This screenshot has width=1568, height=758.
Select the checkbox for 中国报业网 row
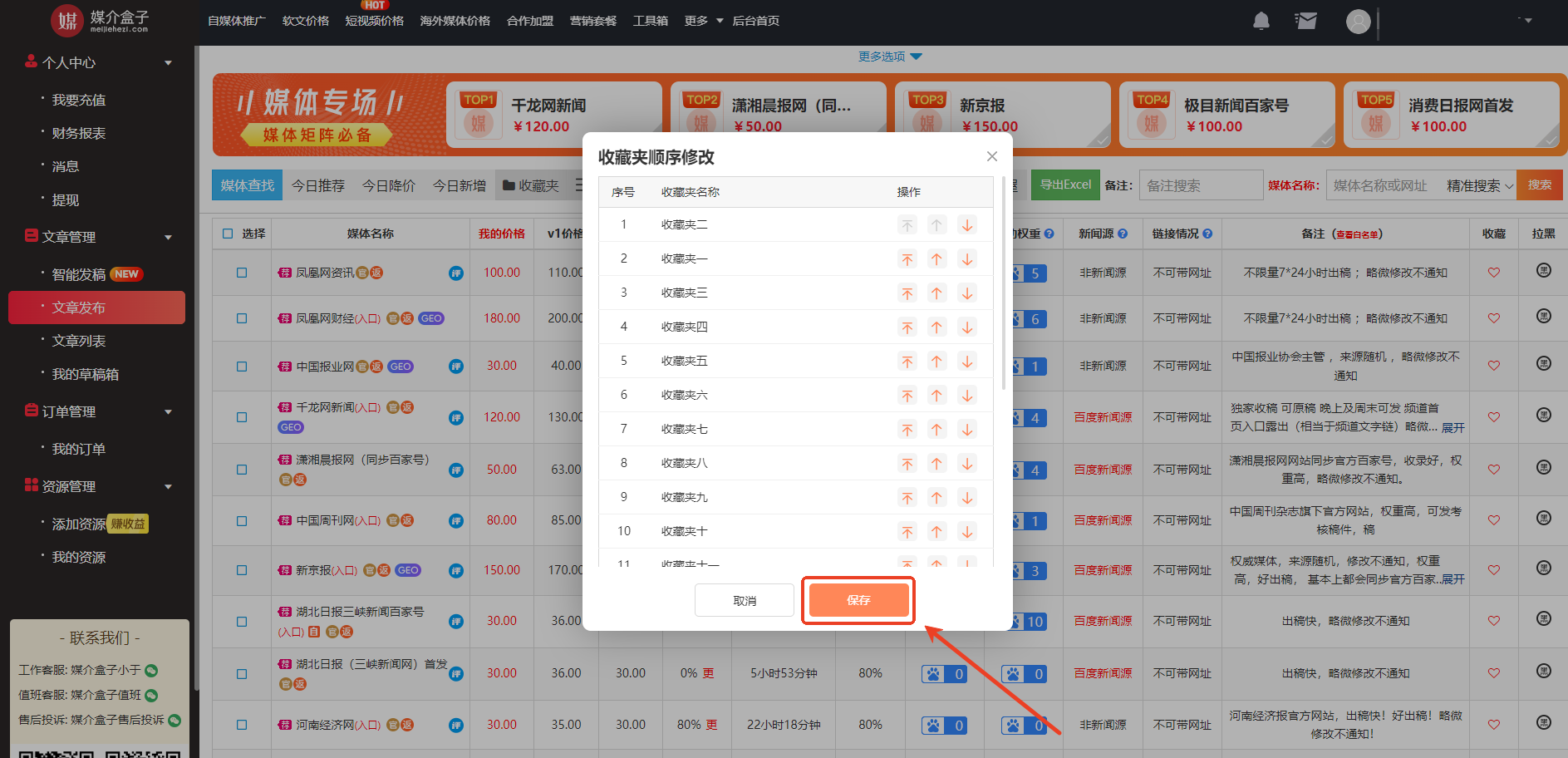pyautogui.click(x=242, y=367)
